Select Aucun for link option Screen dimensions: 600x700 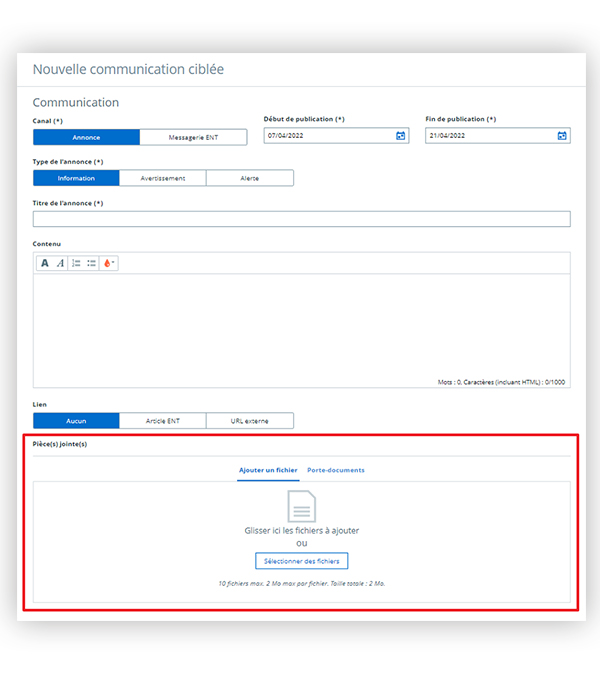[76, 421]
